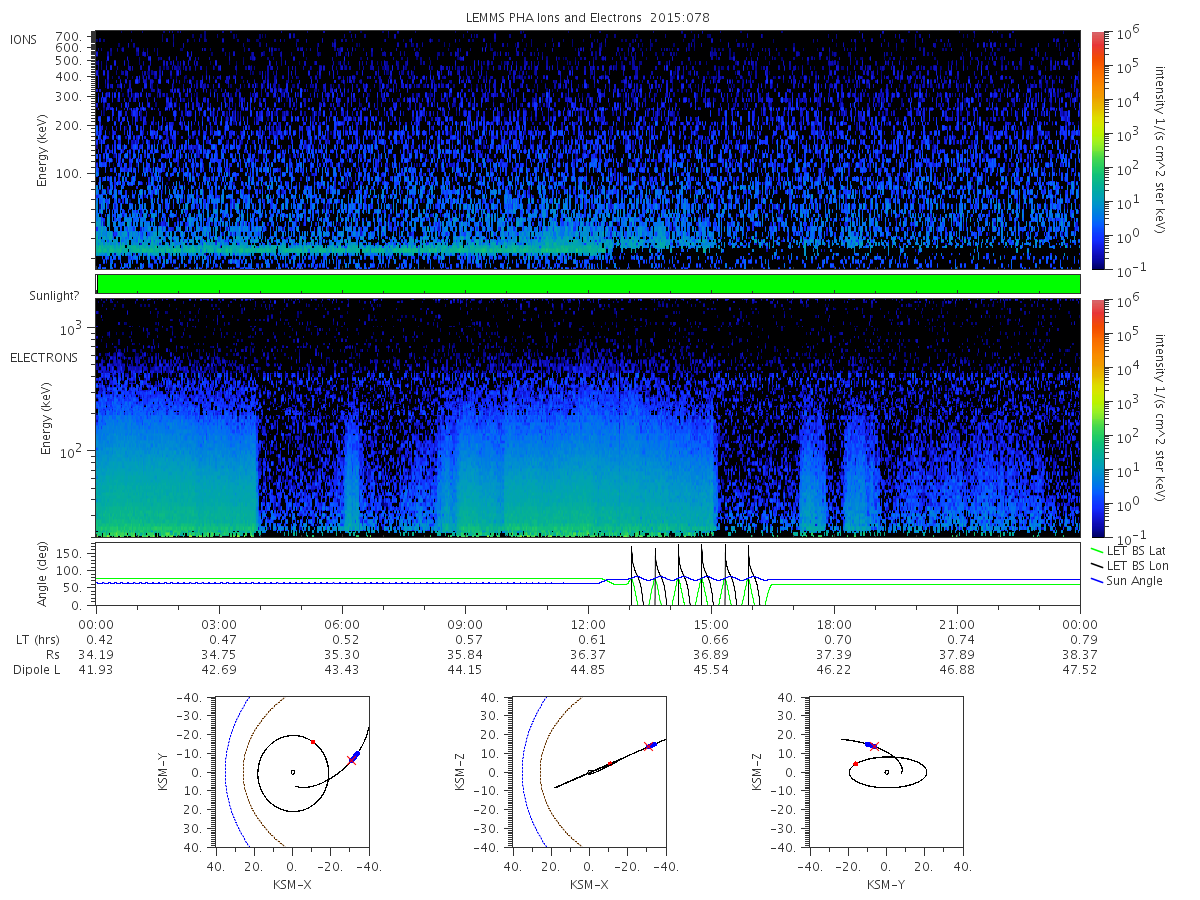Click the ELECTRONS panel label
The image size is (1200, 900).
click(44, 357)
